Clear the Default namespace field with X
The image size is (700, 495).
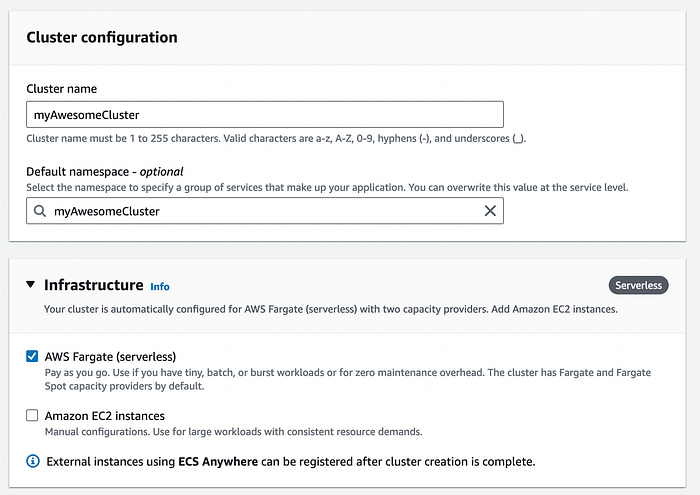(490, 211)
